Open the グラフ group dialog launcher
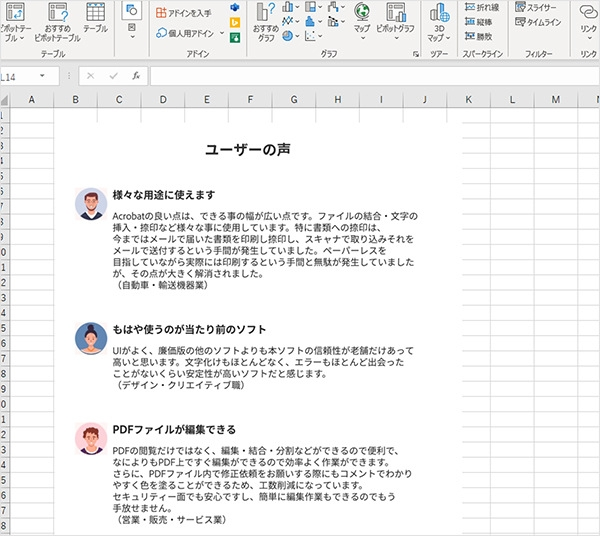 416,54
